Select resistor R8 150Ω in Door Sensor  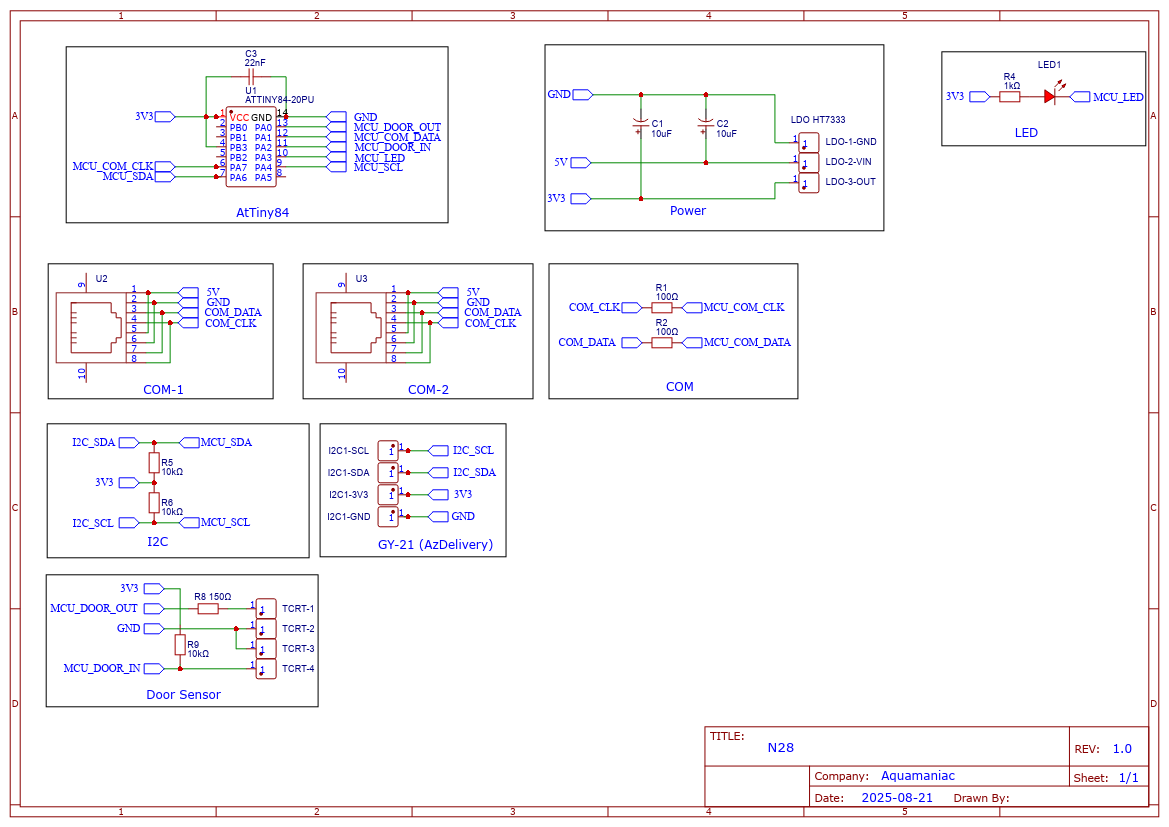(x=208, y=608)
